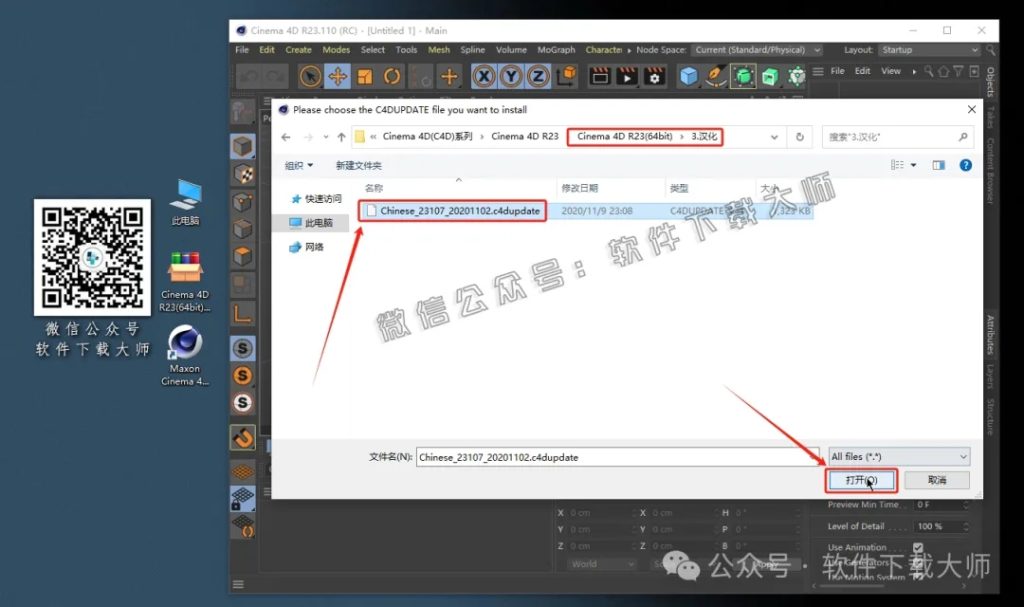Select the Chinese_23107_20201102.c4dupdate file
This screenshot has width=1024, height=607.
tap(459, 211)
